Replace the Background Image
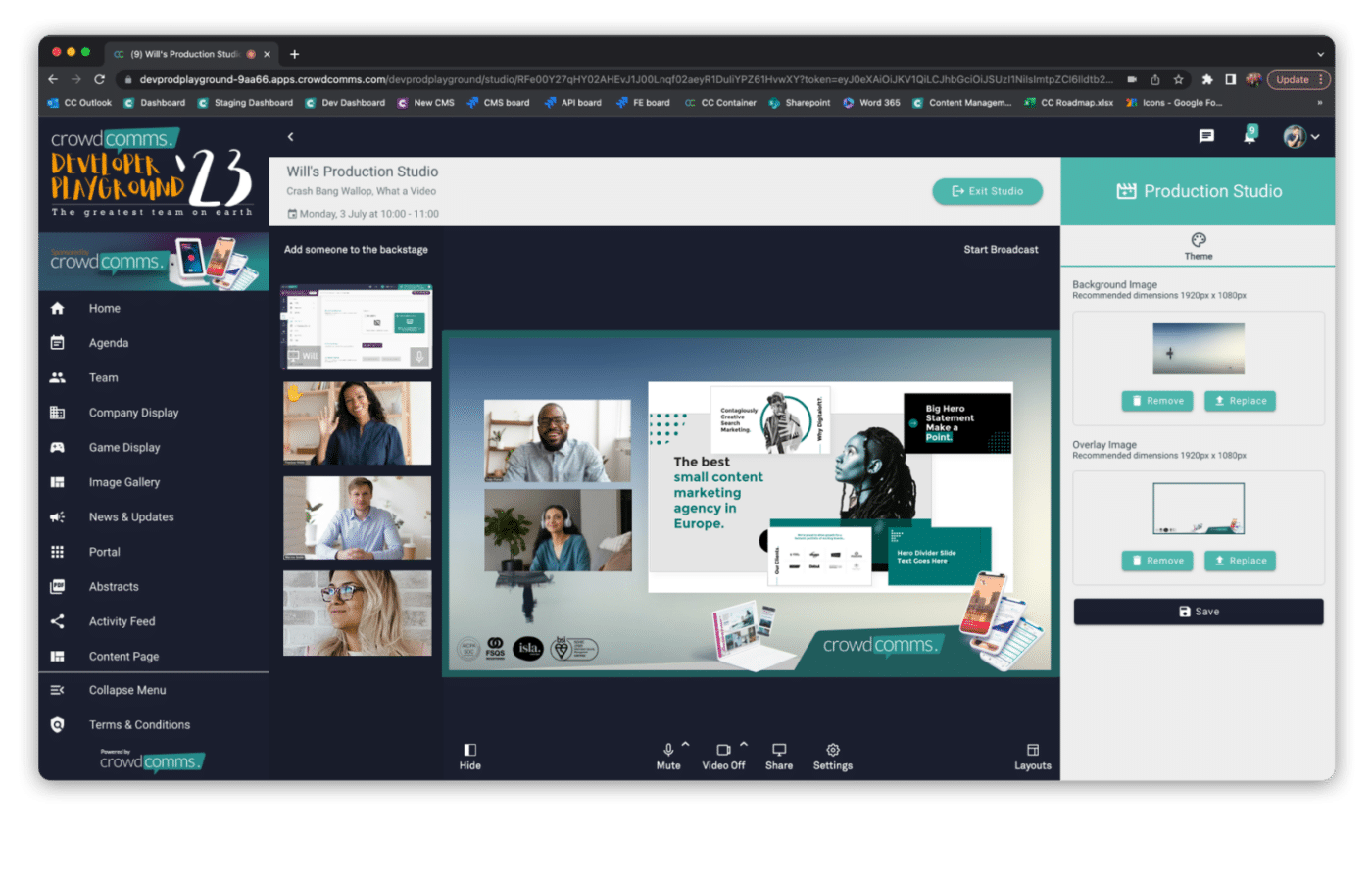The width and height of the screenshot is (1372, 882). point(1239,401)
